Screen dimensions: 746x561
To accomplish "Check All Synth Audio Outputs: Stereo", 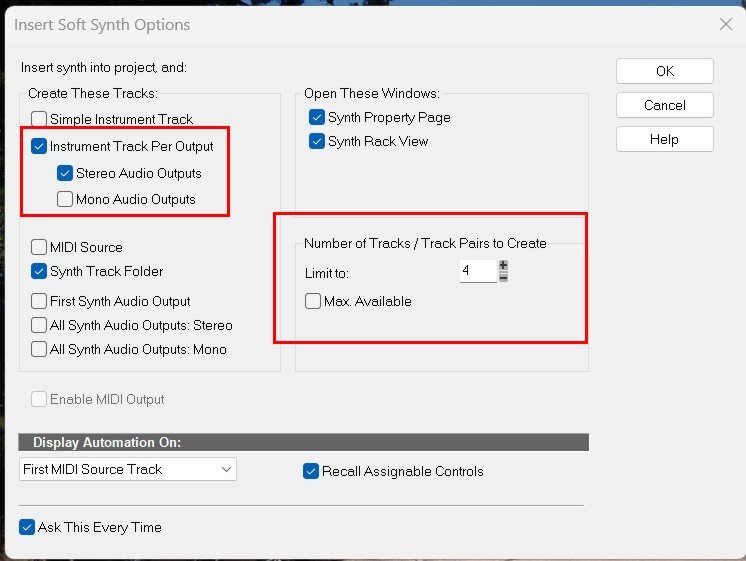I will pyautogui.click(x=40, y=325).
